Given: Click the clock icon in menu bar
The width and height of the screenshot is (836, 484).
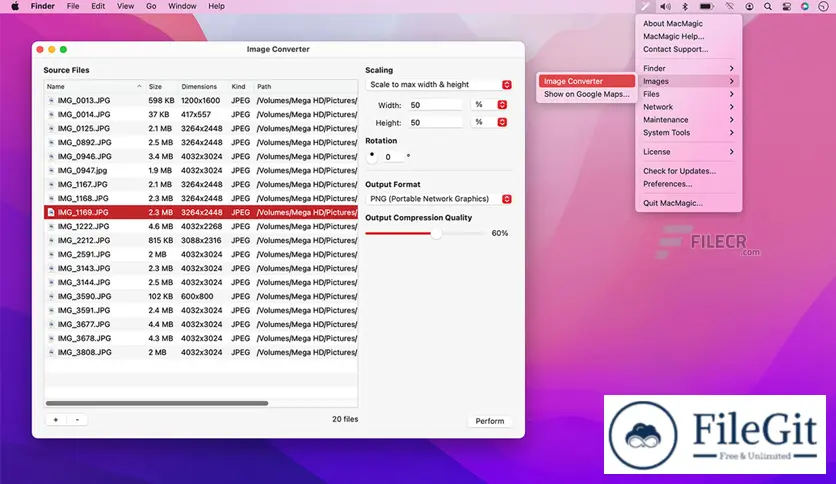Looking at the screenshot, I should tap(823, 6).
